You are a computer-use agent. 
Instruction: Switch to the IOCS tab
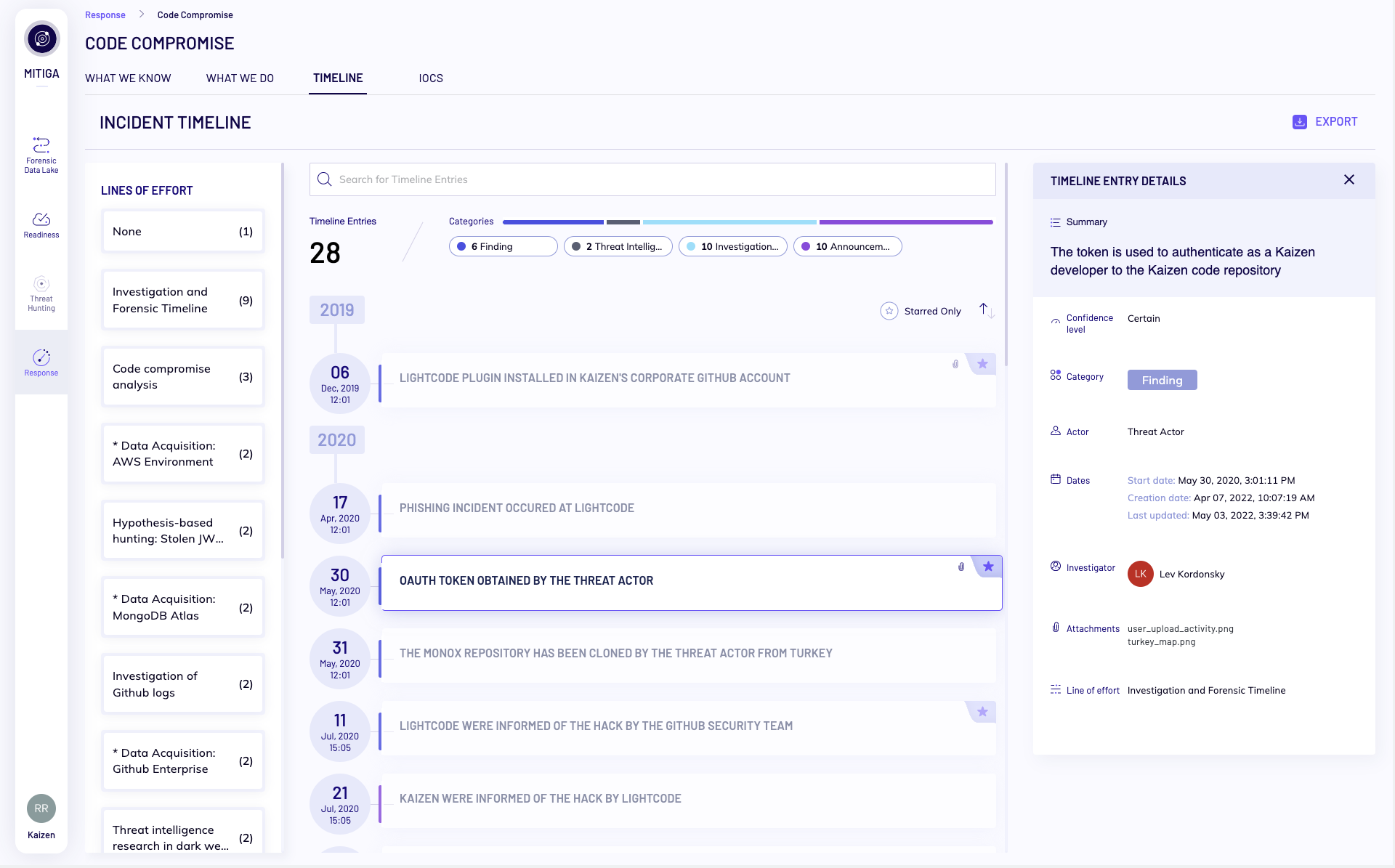[431, 78]
